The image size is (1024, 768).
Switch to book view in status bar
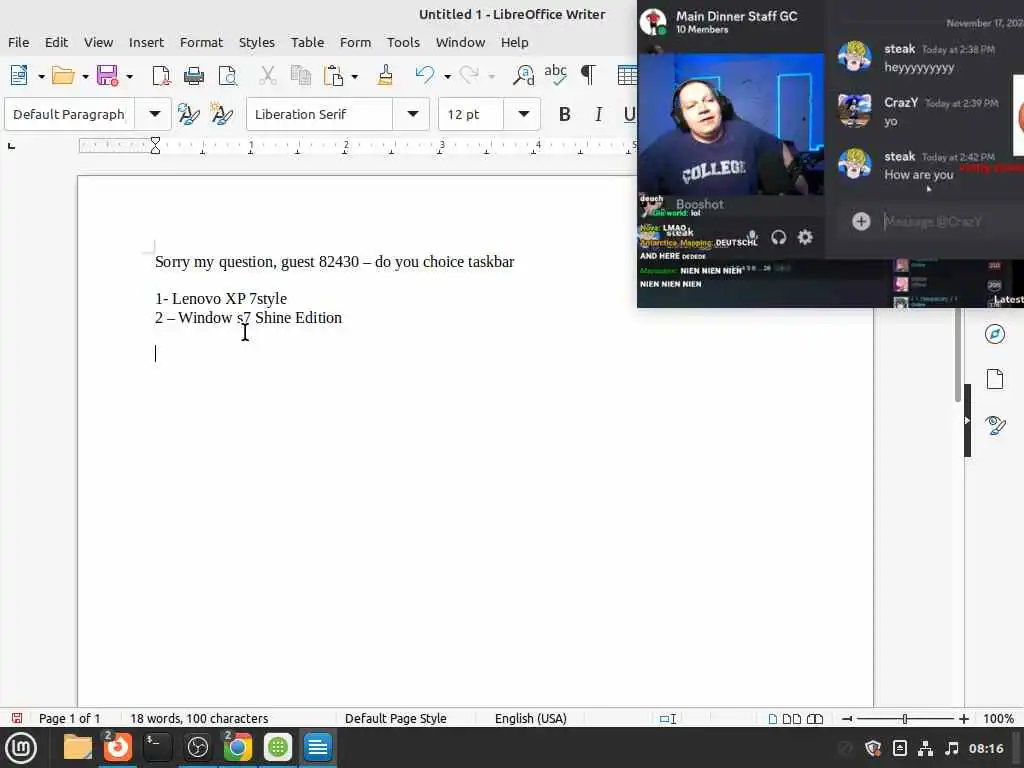click(x=815, y=719)
